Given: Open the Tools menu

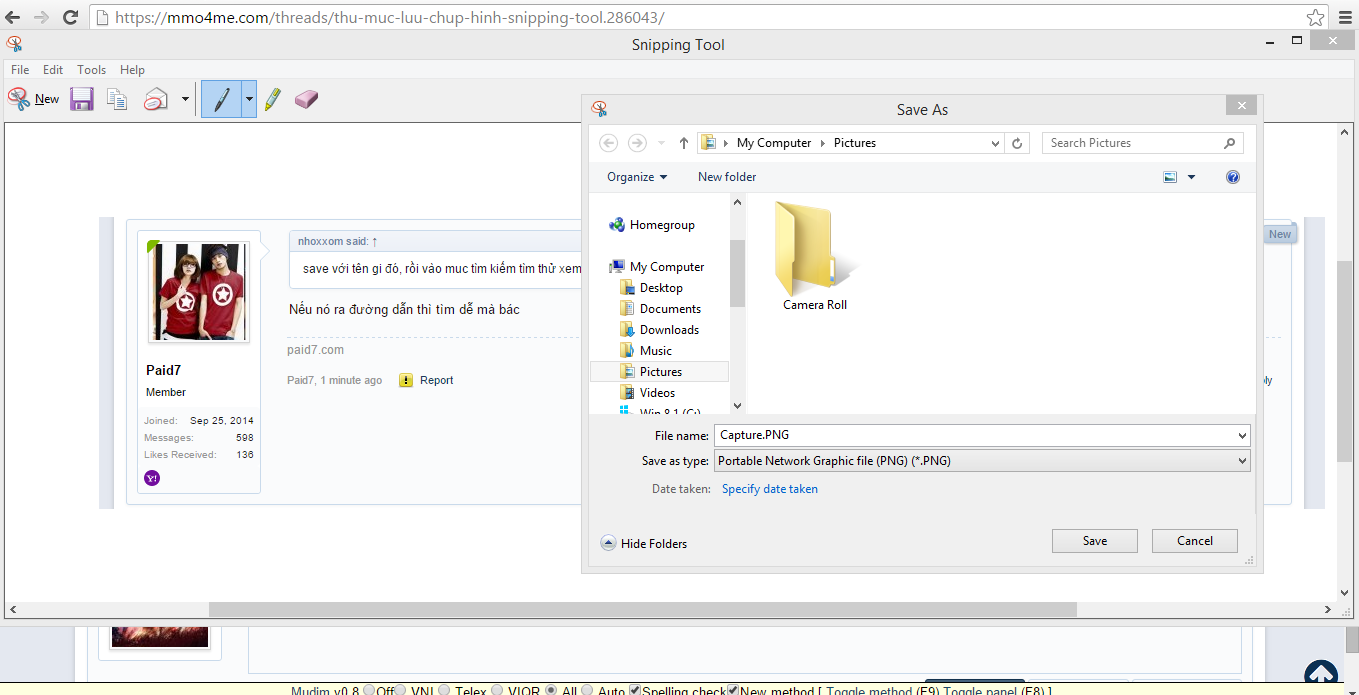Looking at the screenshot, I should [x=91, y=70].
